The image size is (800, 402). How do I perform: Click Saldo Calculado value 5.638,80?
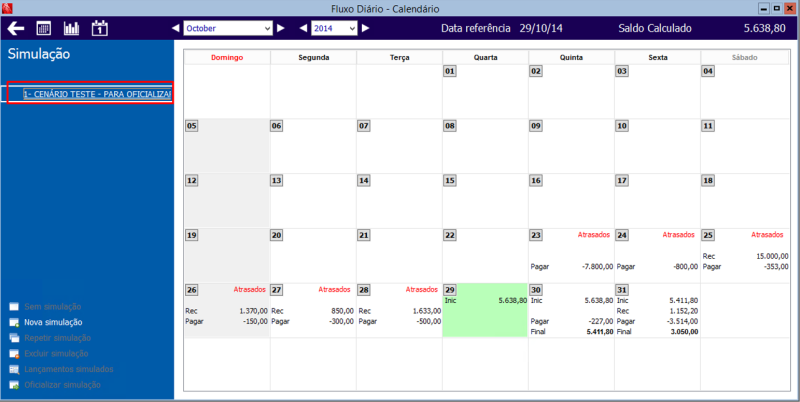(x=764, y=28)
